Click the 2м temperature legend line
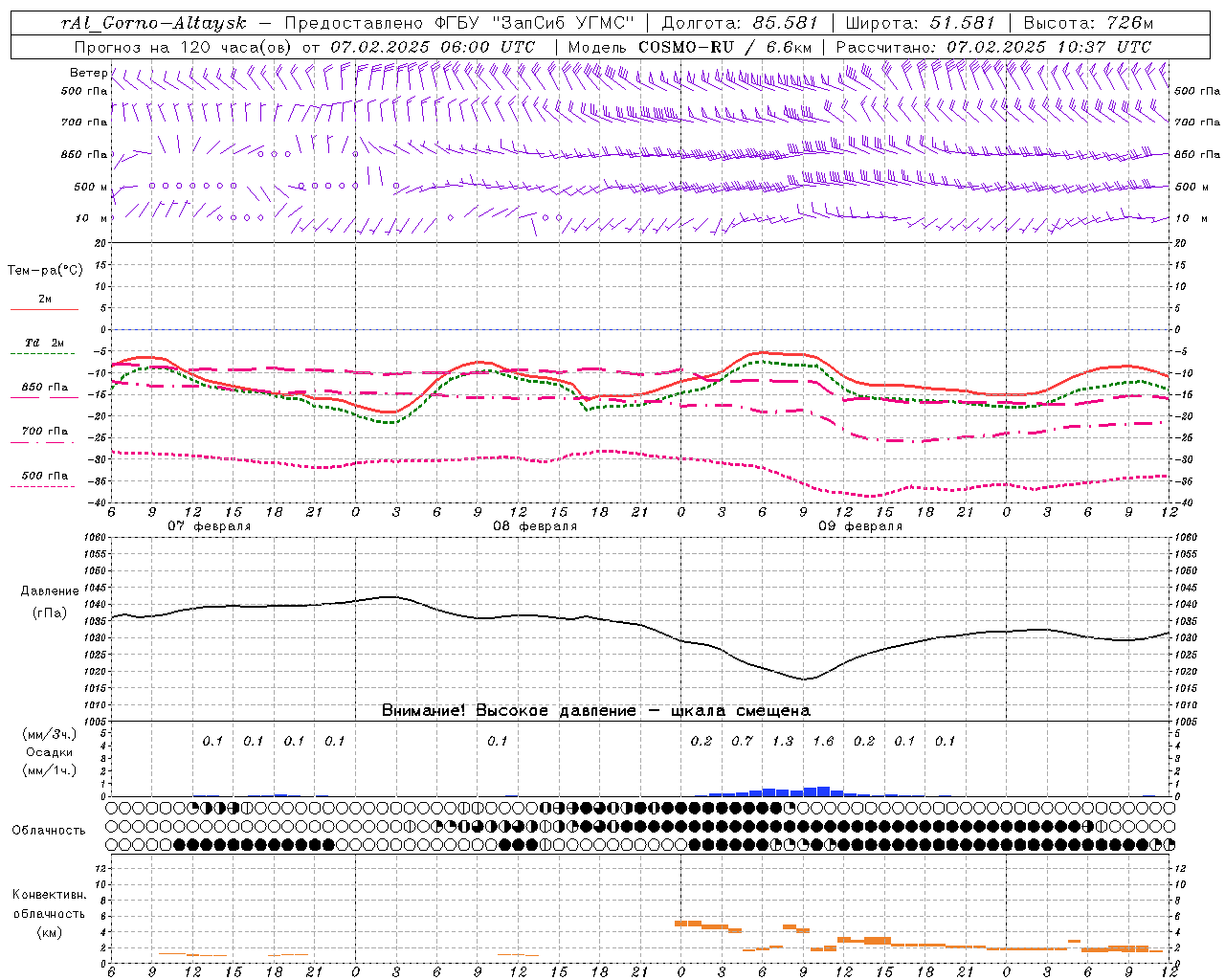Screen dimensions: 1225x980 44,309
